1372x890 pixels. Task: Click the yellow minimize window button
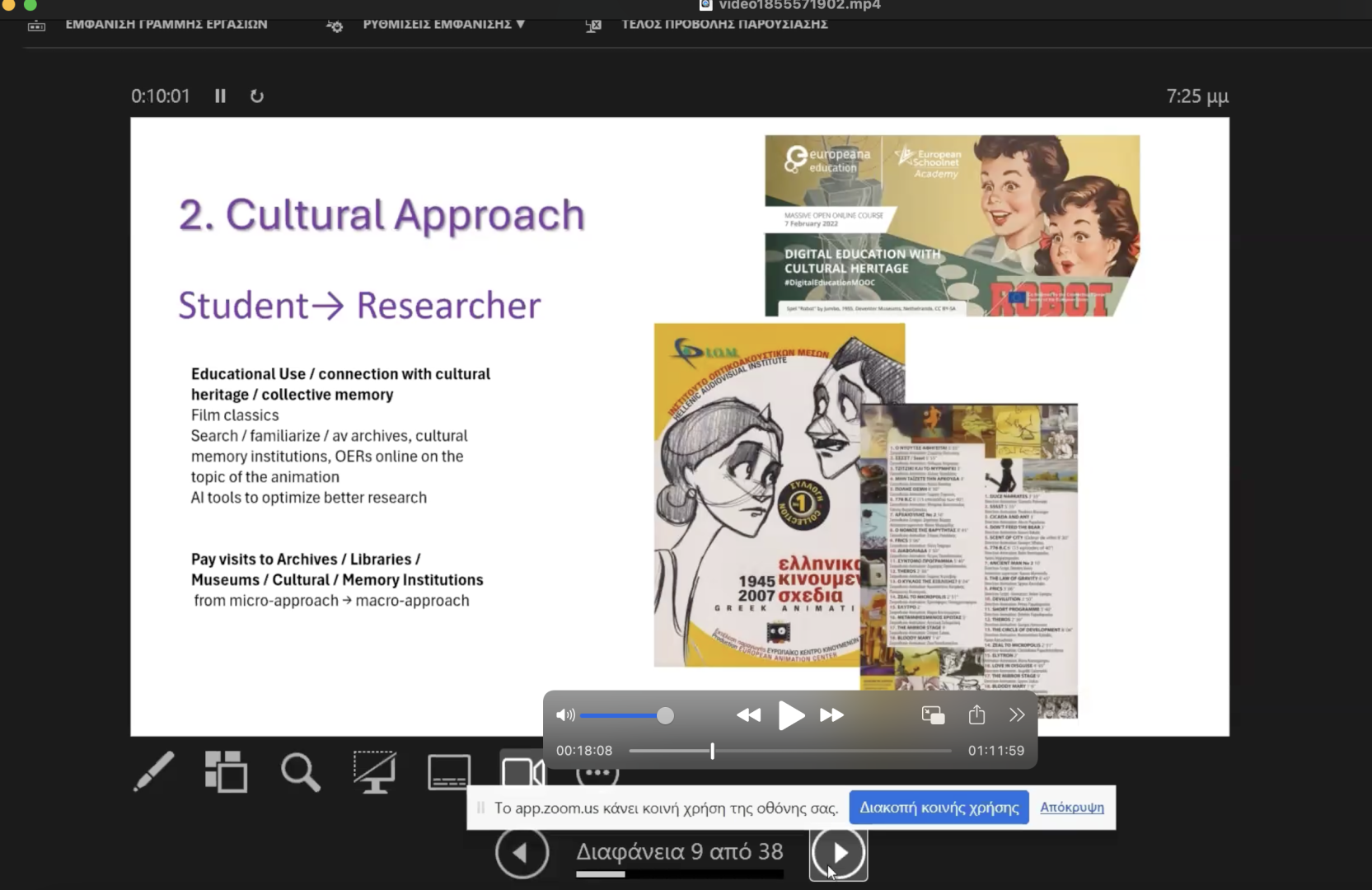[x=9, y=4]
